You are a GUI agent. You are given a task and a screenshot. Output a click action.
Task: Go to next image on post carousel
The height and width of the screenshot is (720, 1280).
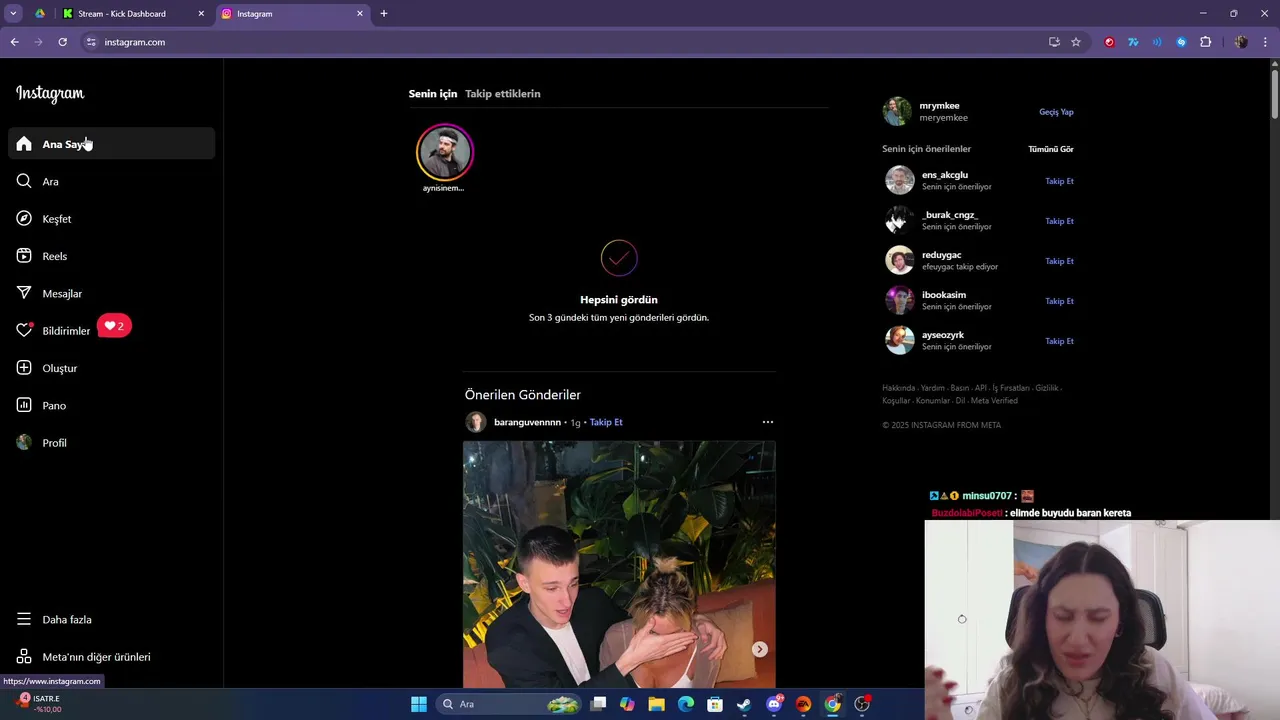(760, 649)
